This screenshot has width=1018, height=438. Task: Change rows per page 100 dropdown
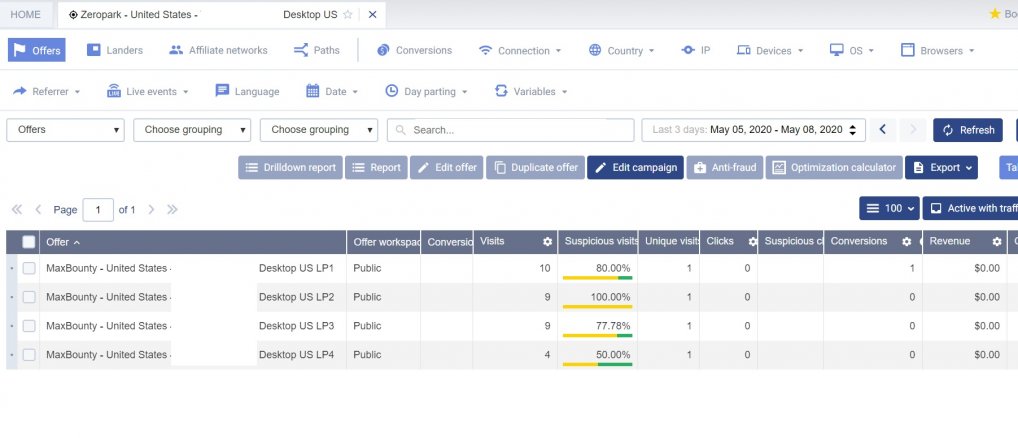(x=889, y=208)
